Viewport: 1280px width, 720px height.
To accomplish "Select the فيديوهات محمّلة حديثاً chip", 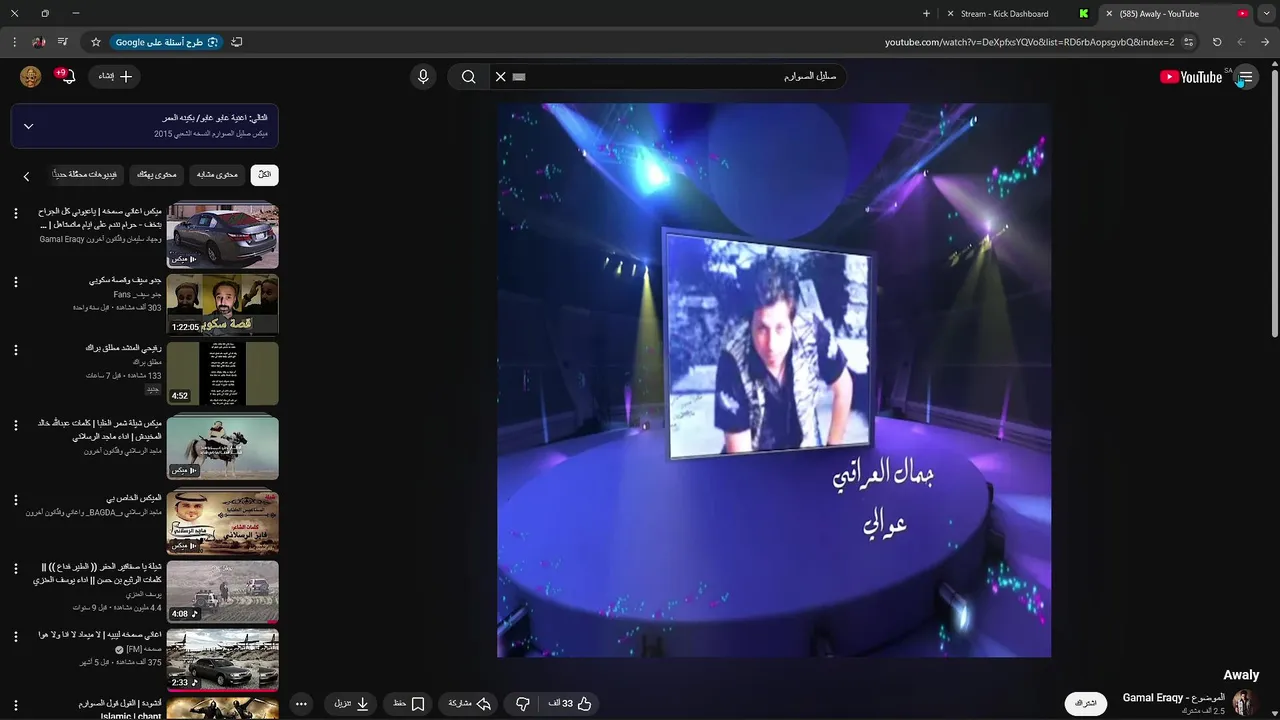I will tap(85, 175).
